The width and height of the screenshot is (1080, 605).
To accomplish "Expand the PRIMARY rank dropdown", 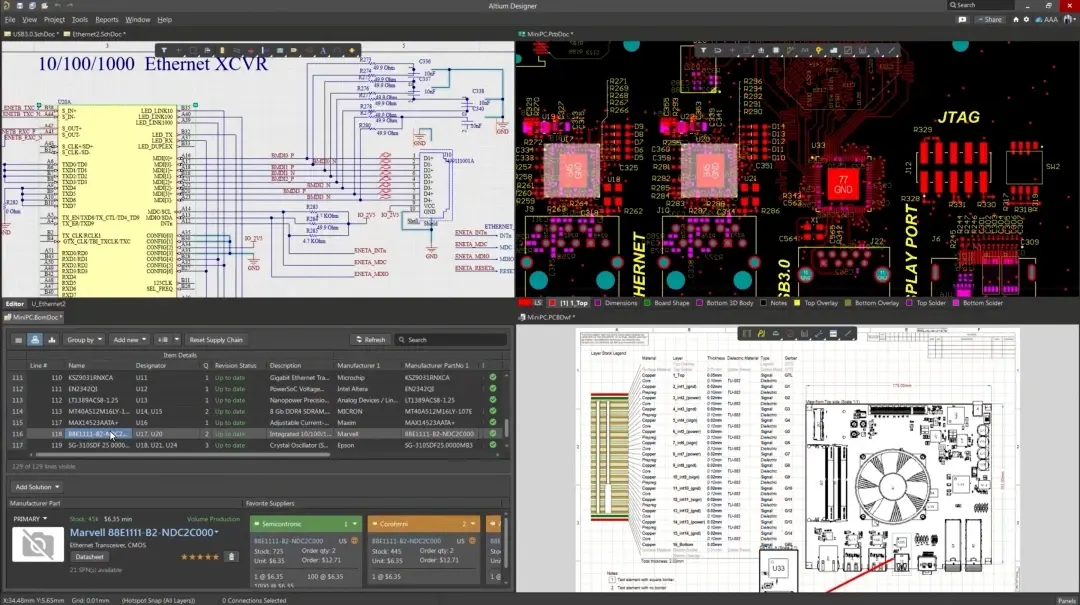I will click(30, 519).
